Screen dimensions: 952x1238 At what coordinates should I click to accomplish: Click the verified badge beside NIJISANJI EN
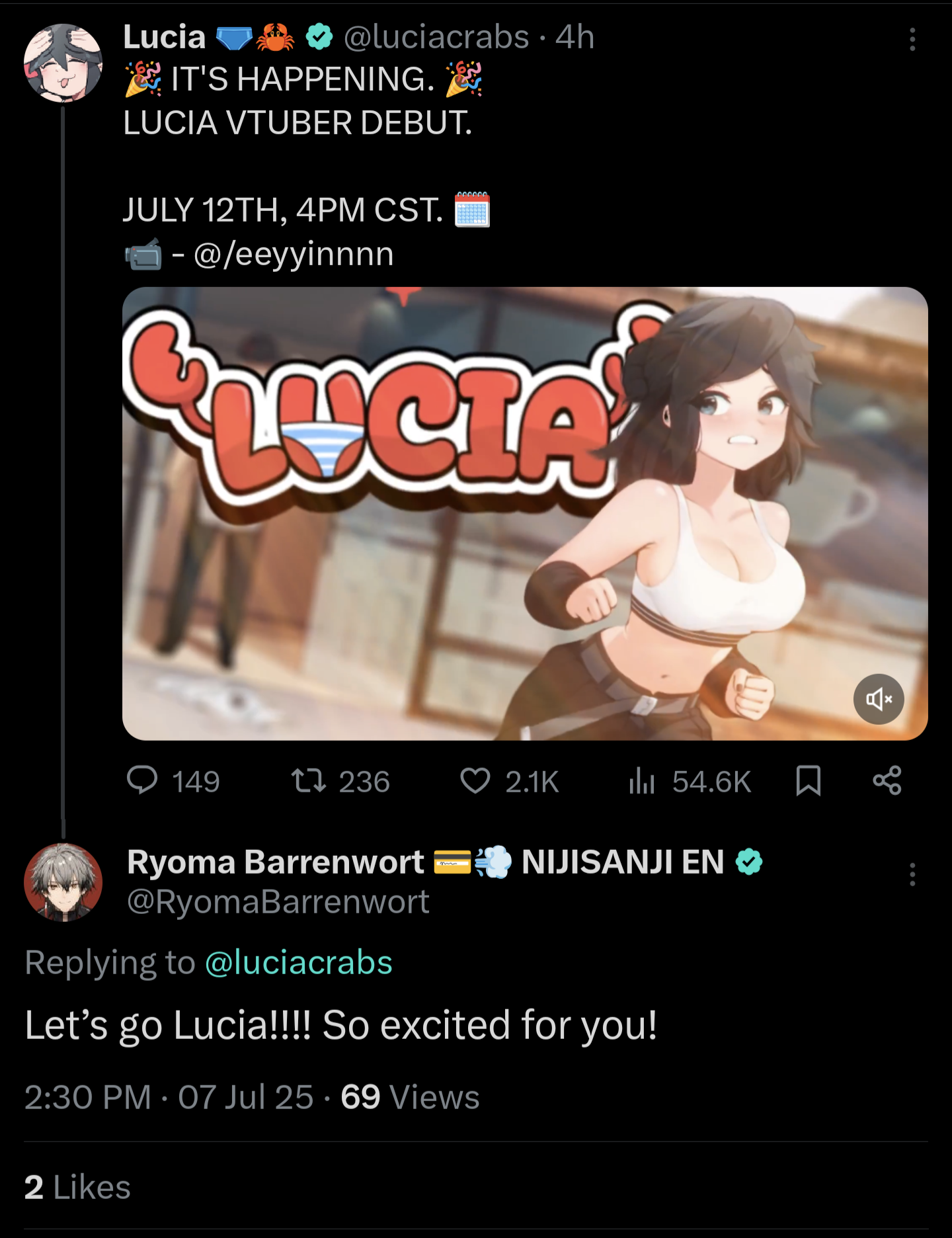[x=748, y=862]
